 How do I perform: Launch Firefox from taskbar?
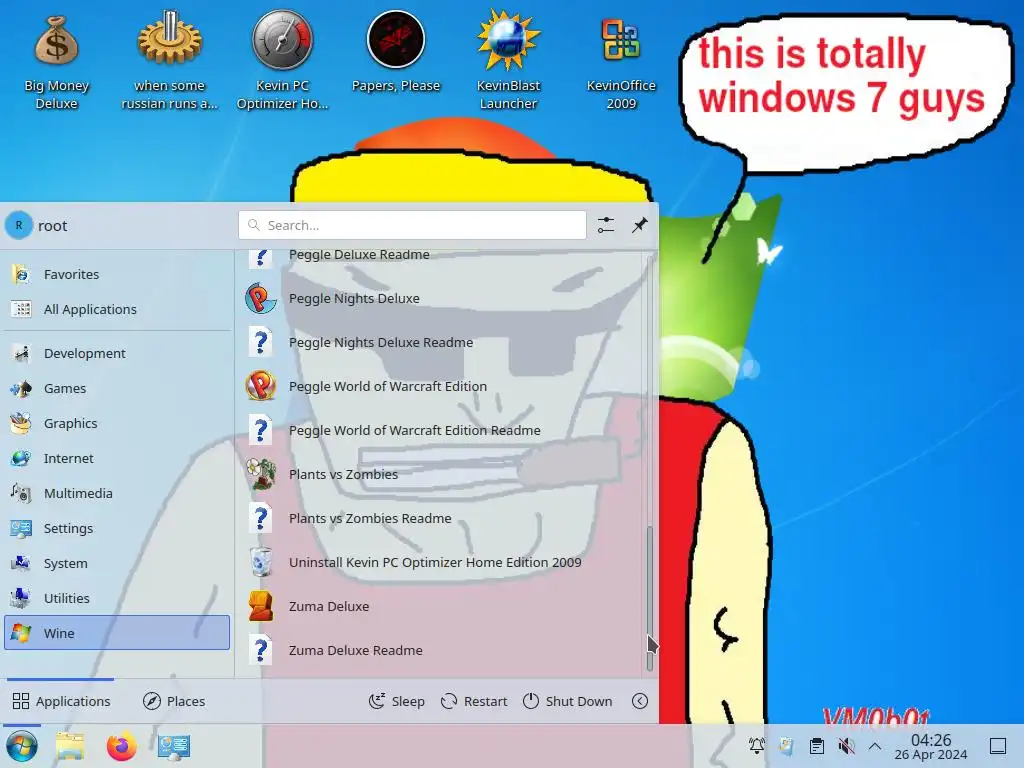pos(121,746)
